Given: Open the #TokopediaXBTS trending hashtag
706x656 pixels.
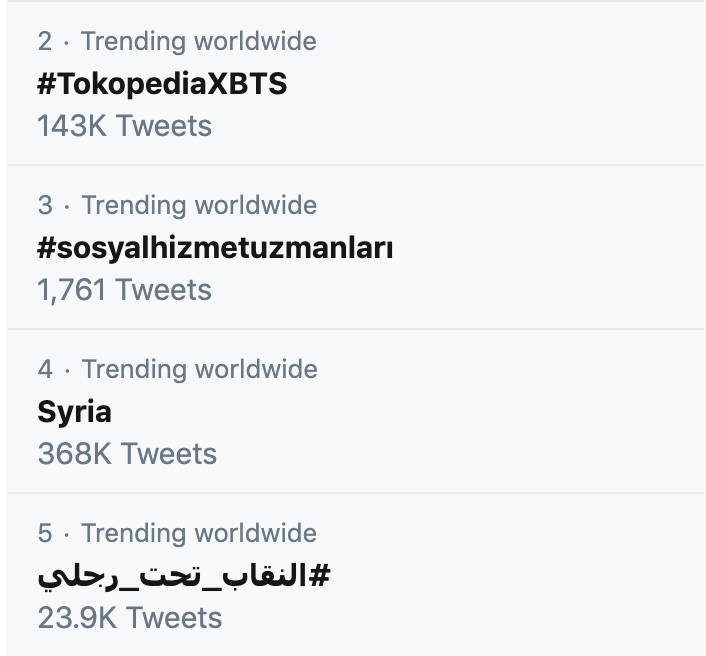Looking at the screenshot, I should [x=162, y=84].
